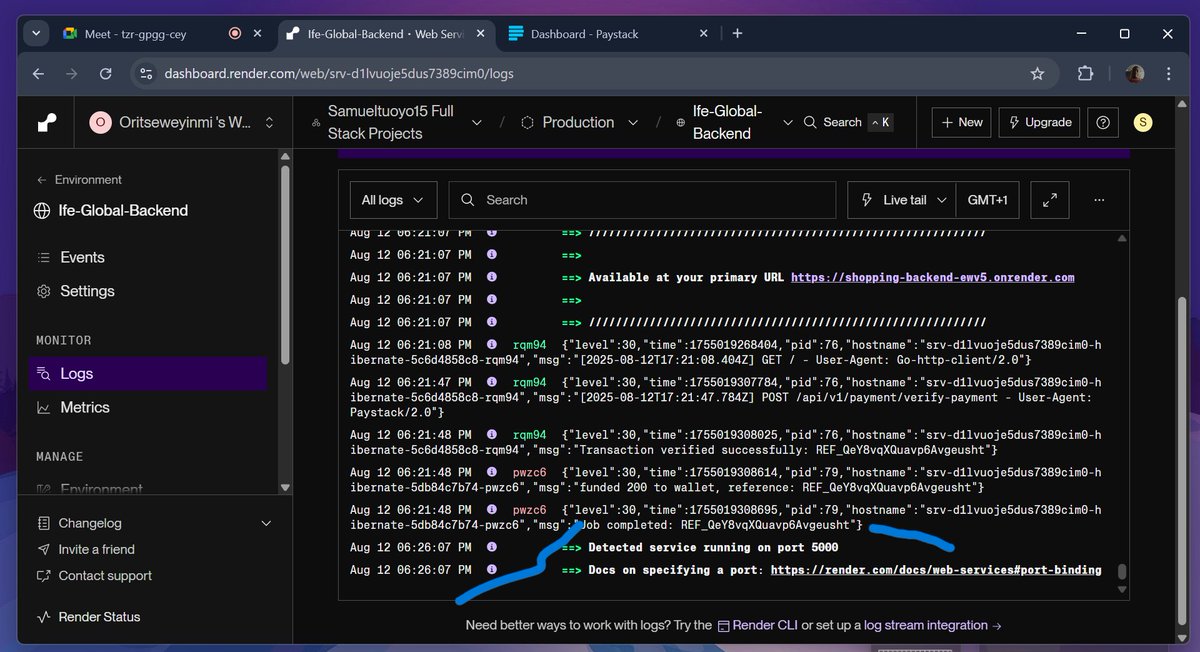Reload the page with refresh icon
The image size is (1200, 652).
point(105,73)
